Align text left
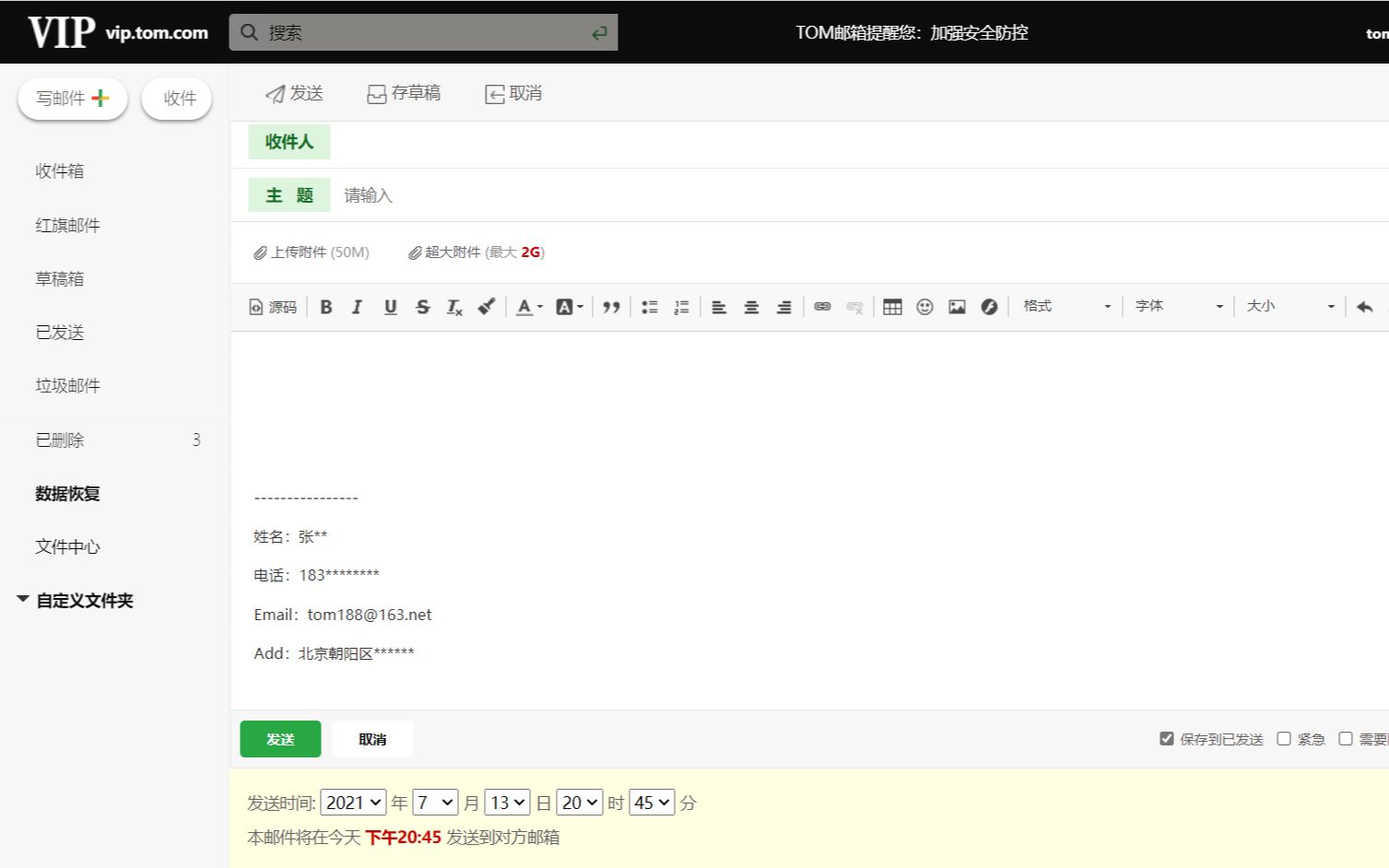The width and height of the screenshot is (1389, 868). click(x=719, y=307)
